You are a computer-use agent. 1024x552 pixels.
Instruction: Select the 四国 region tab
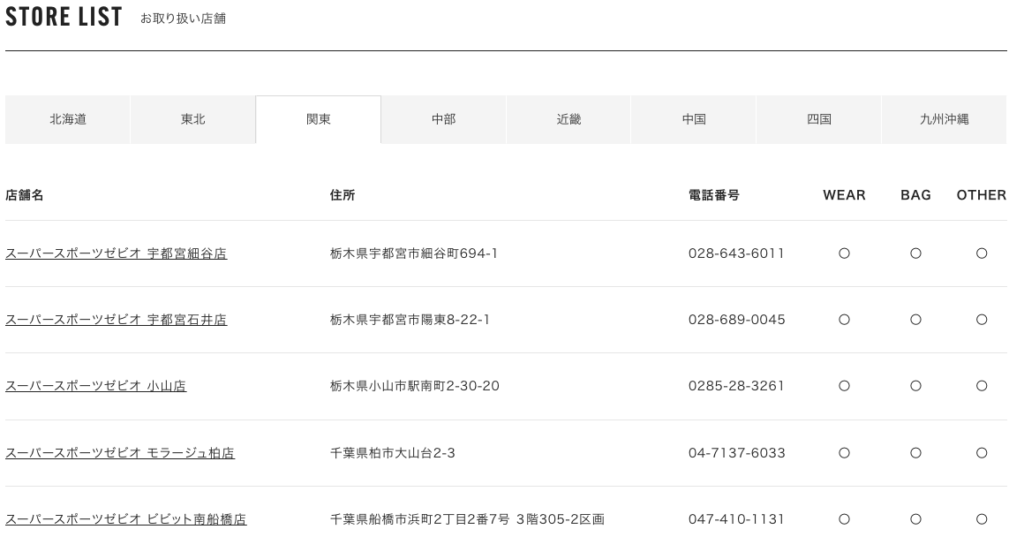click(x=819, y=120)
